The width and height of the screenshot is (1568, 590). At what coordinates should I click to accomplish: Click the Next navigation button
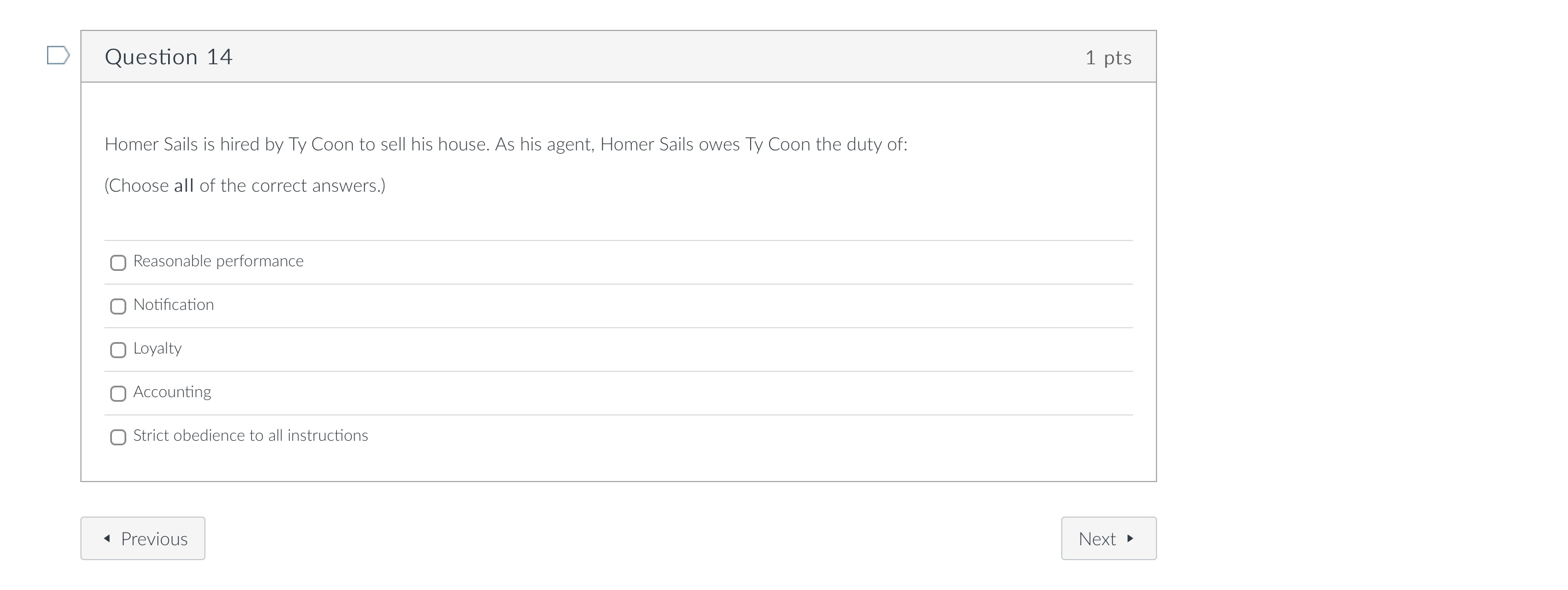pos(1108,538)
